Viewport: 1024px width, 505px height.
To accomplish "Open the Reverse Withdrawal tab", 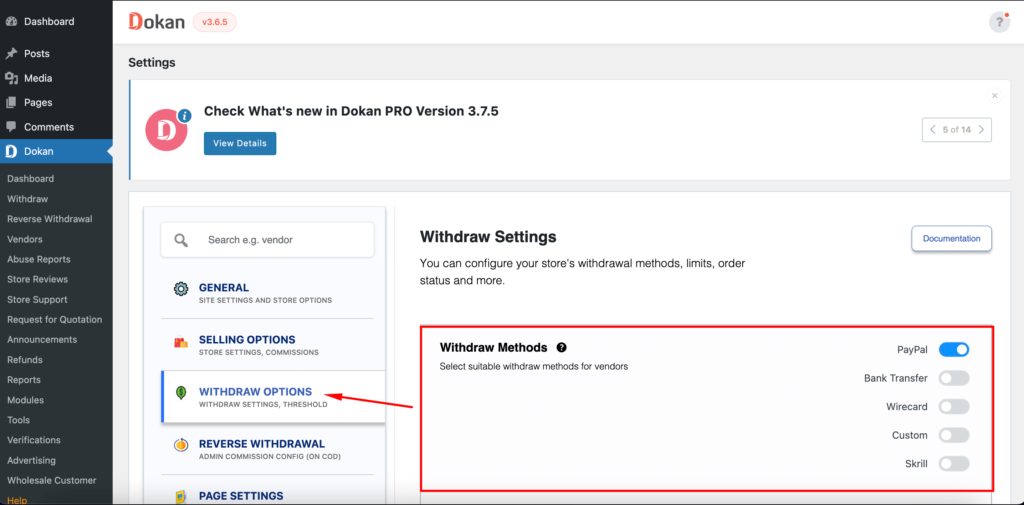I will pyautogui.click(x=267, y=449).
